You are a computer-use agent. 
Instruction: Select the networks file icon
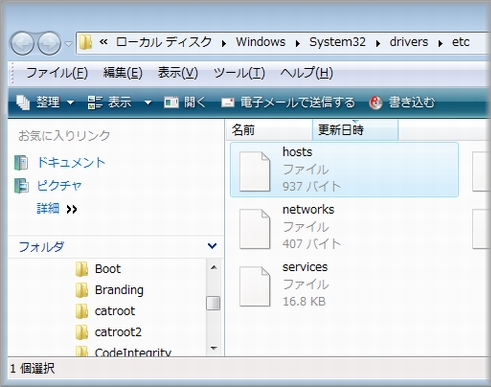point(255,229)
